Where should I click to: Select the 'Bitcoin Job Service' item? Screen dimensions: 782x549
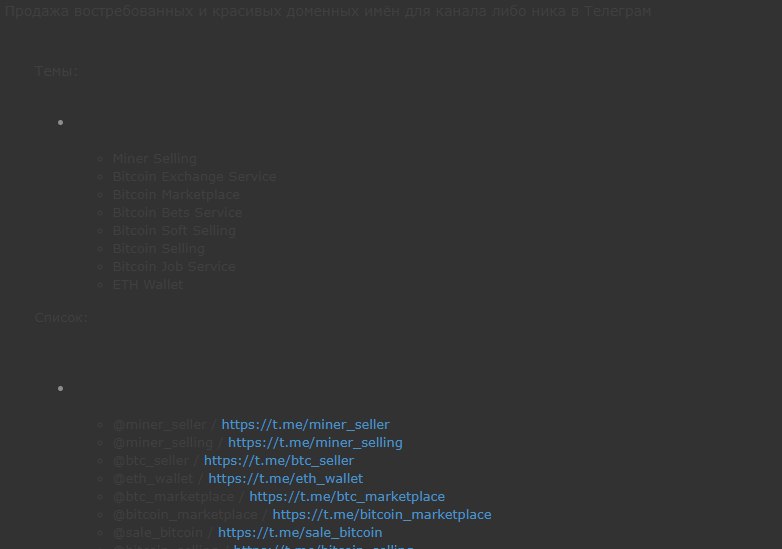coord(174,266)
